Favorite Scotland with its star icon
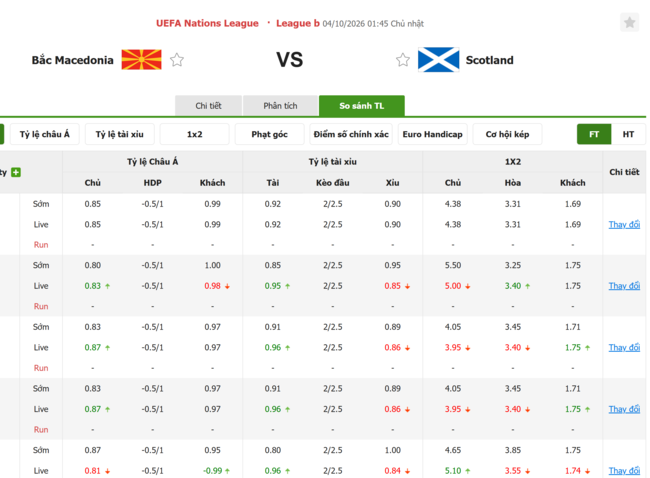The height and width of the screenshot is (478, 650). coord(403,60)
